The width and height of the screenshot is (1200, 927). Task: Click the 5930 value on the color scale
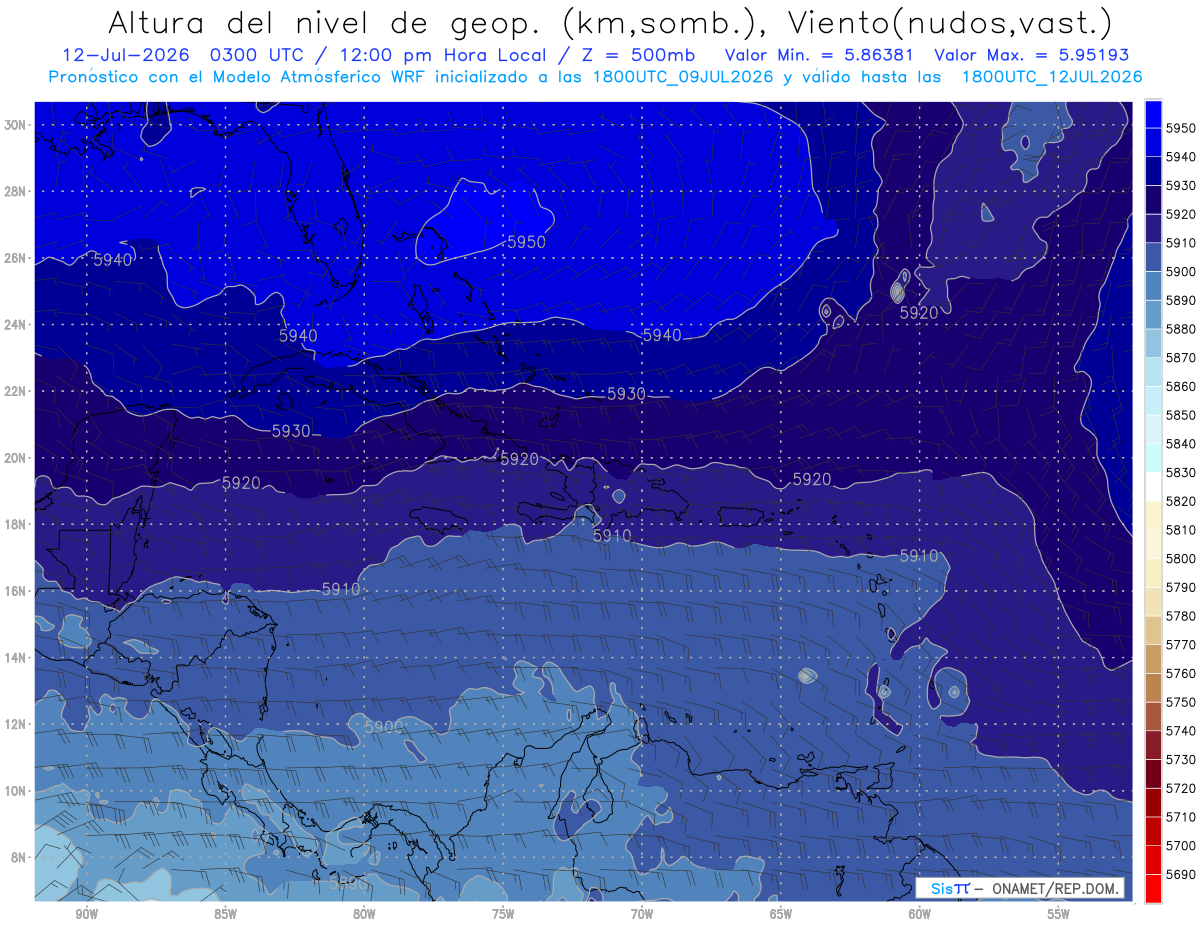tap(1180, 185)
